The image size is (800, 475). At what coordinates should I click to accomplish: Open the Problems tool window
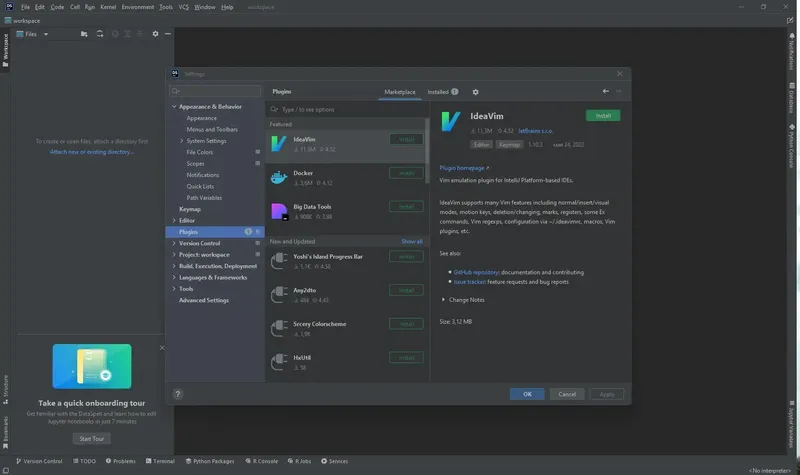pos(120,461)
